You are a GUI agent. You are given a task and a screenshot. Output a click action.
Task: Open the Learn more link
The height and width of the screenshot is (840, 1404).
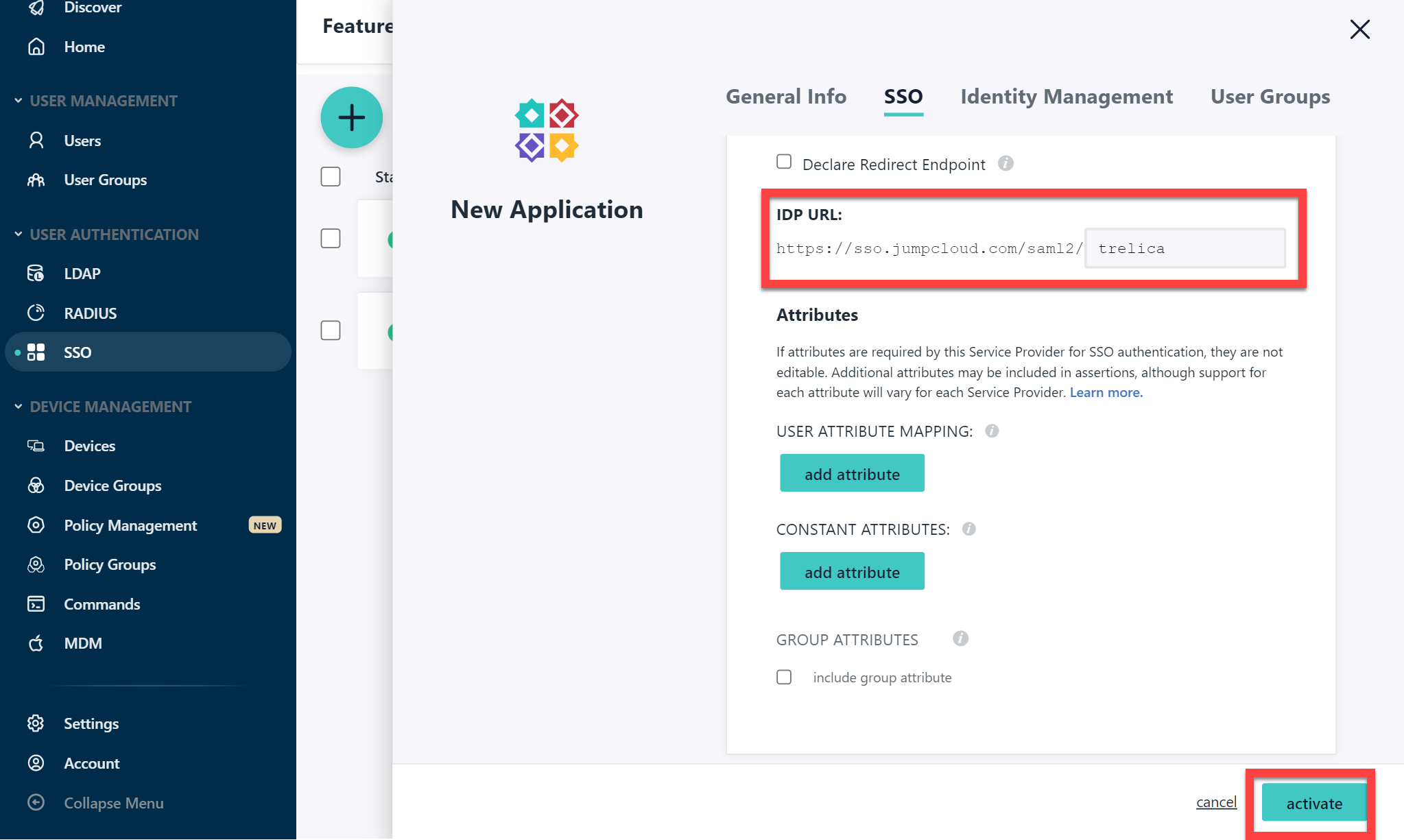tap(1106, 392)
